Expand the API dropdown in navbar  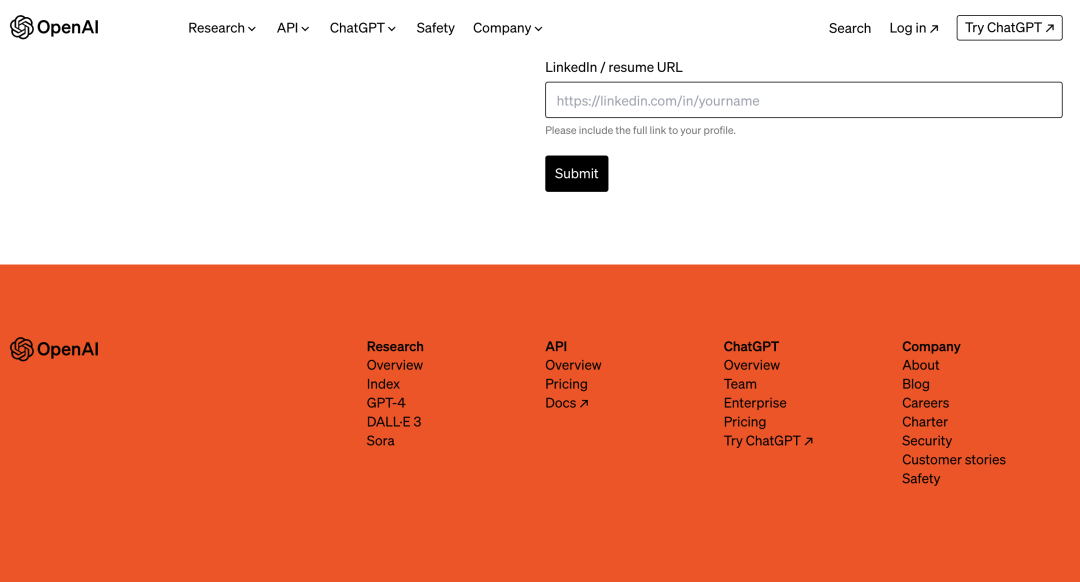(x=293, y=28)
